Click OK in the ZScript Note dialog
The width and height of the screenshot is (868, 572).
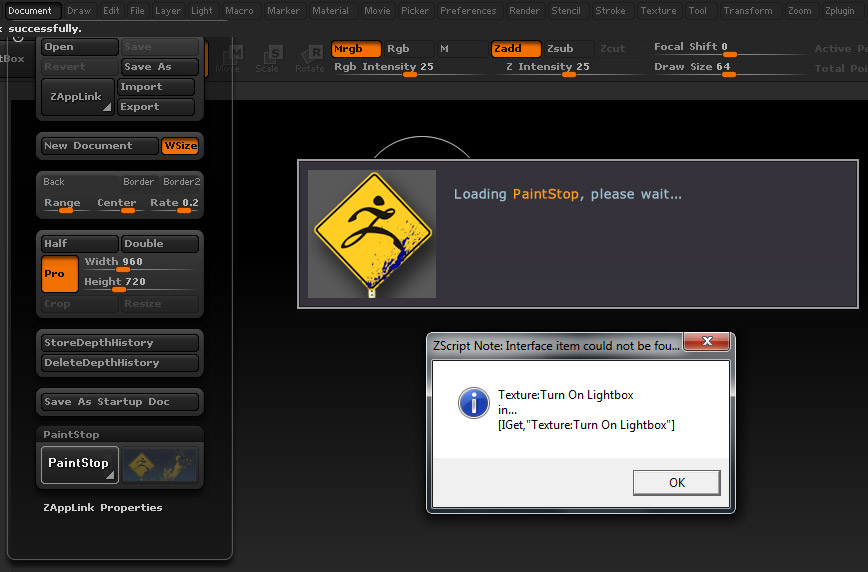676,482
